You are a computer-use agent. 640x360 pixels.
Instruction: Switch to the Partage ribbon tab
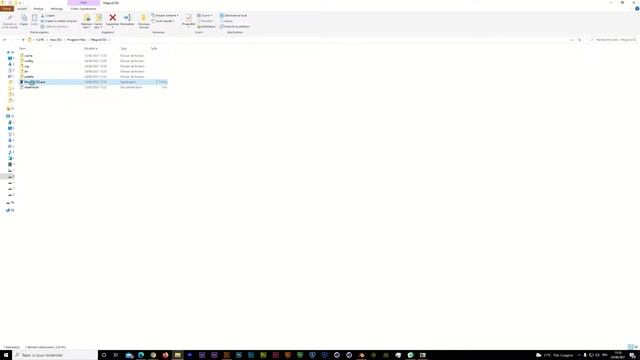pyautogui.click(x=38, y=9)
